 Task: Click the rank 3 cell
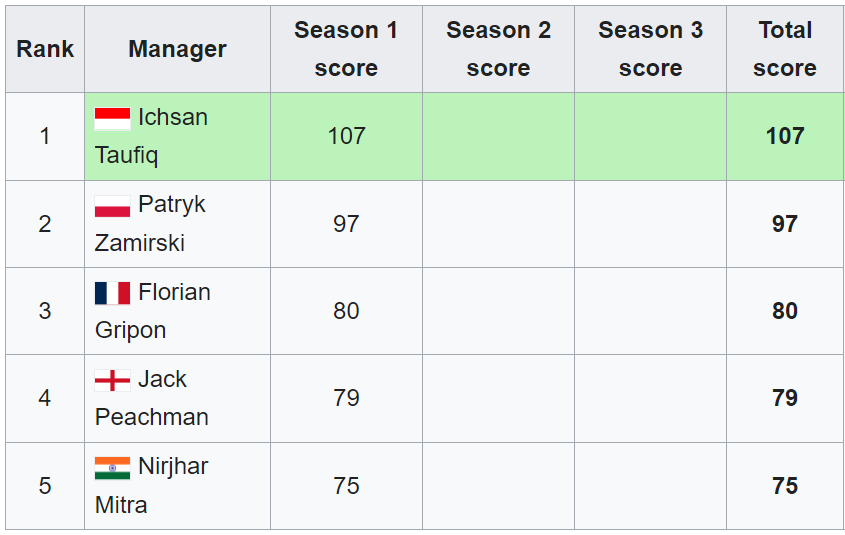point(45,311)
